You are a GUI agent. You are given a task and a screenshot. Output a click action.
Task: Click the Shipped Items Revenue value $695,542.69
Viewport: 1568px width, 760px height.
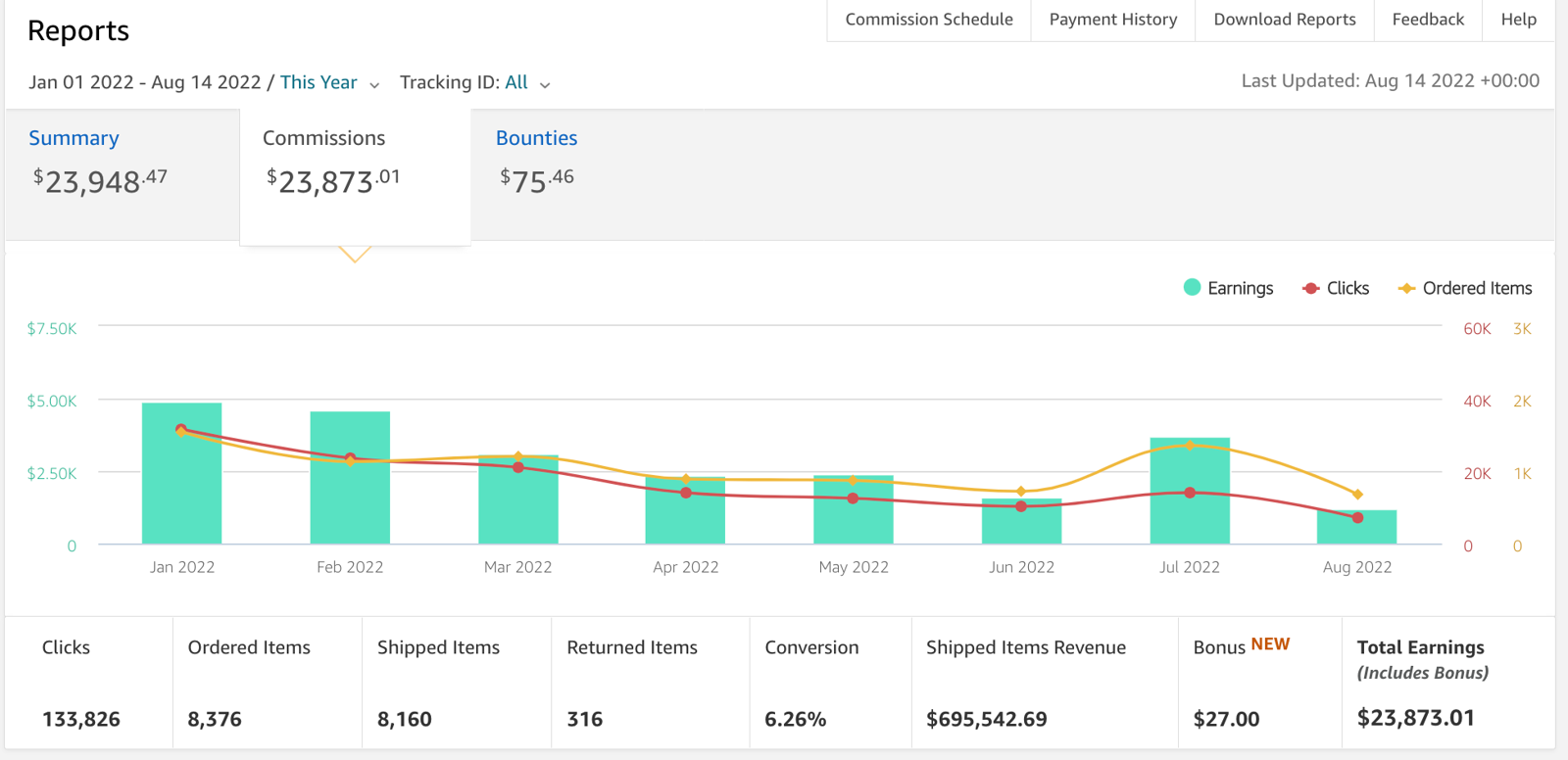pyautogui.click(x=987, y=719)
